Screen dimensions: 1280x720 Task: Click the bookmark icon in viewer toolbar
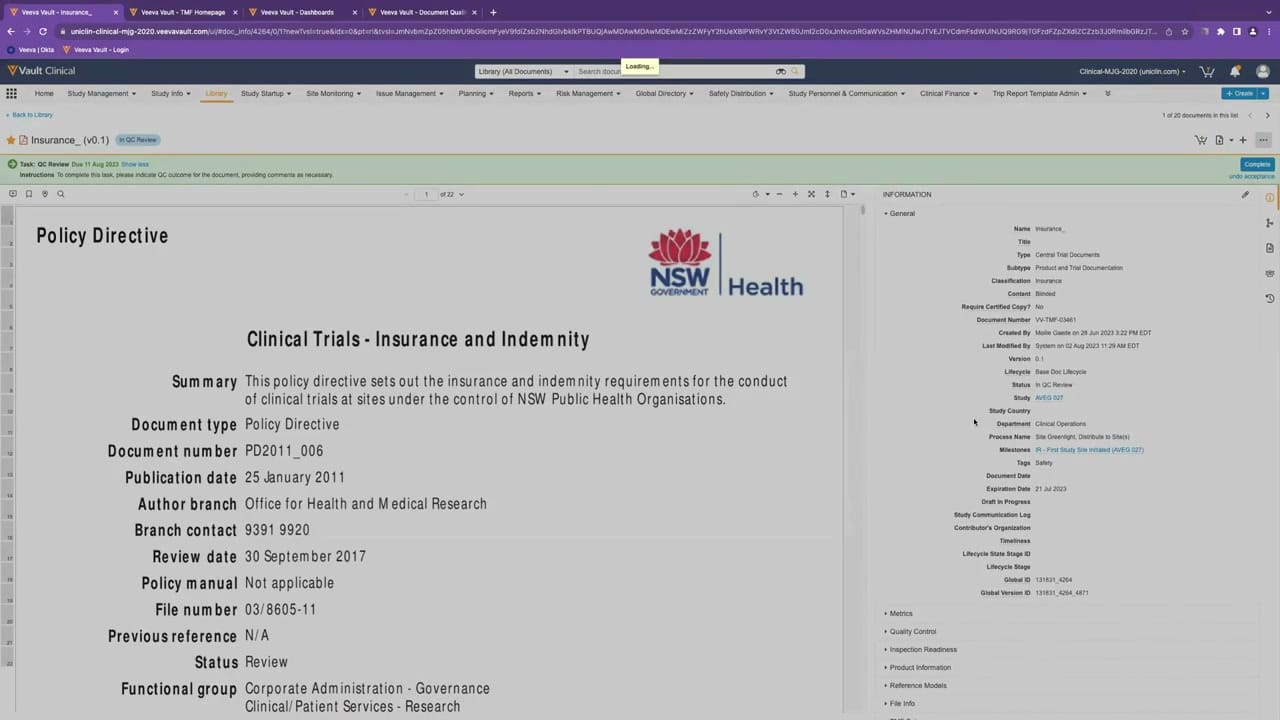click(x=29, y=194)
